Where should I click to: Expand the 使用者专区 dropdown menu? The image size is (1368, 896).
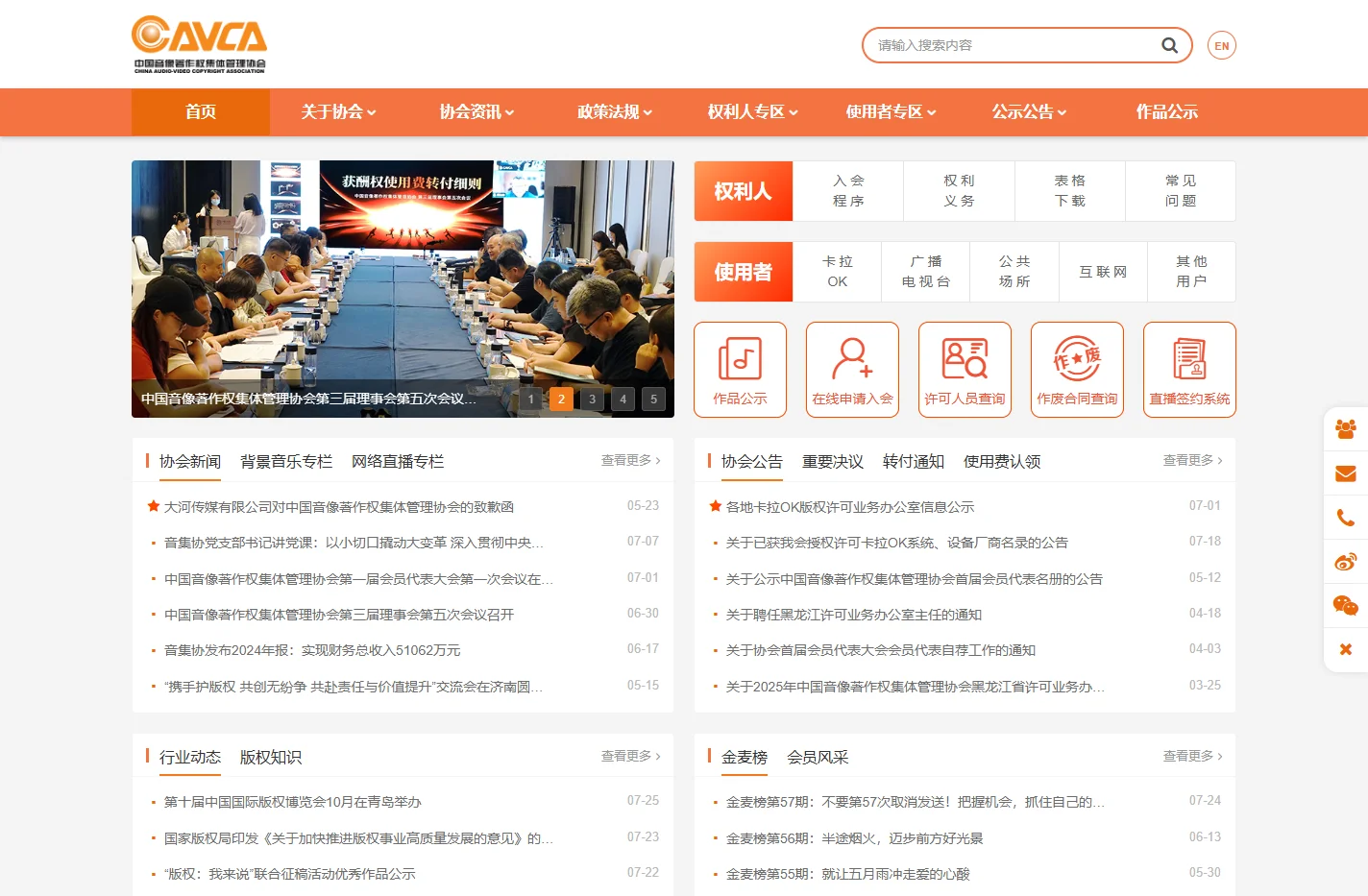891,111
